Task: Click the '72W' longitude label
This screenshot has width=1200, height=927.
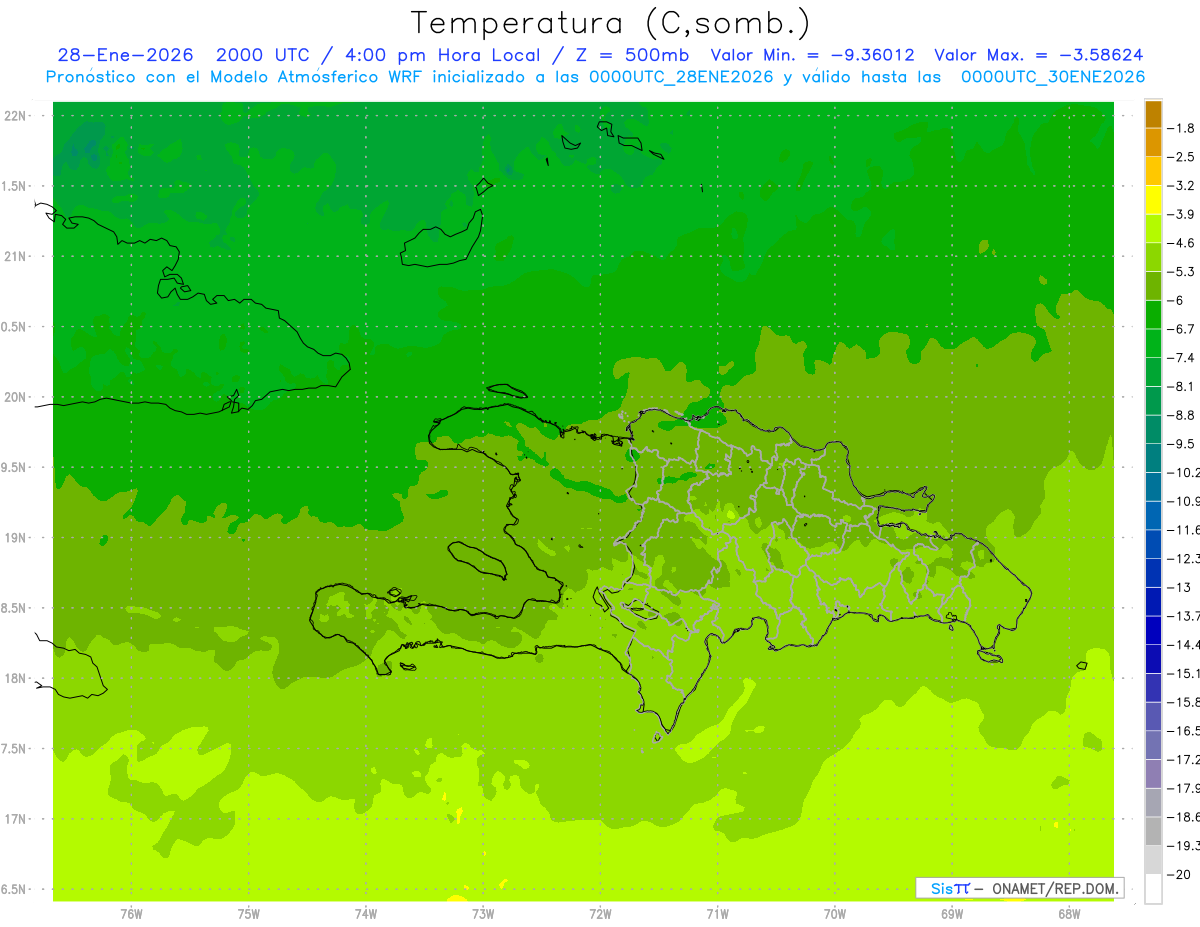Action: pyautogui.click(x=600, y=914)
